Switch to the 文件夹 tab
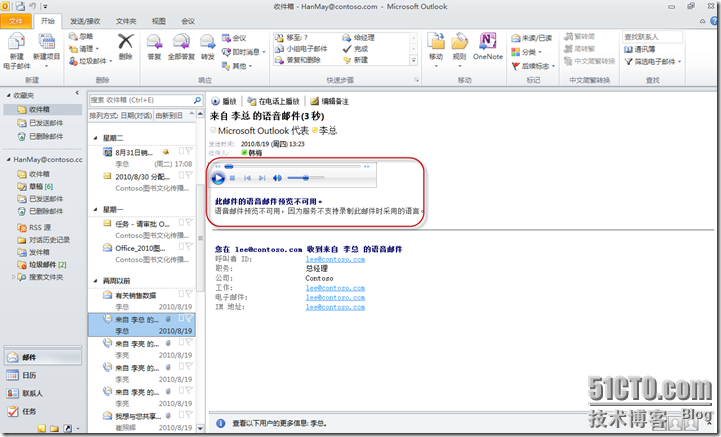 [126, 21]
